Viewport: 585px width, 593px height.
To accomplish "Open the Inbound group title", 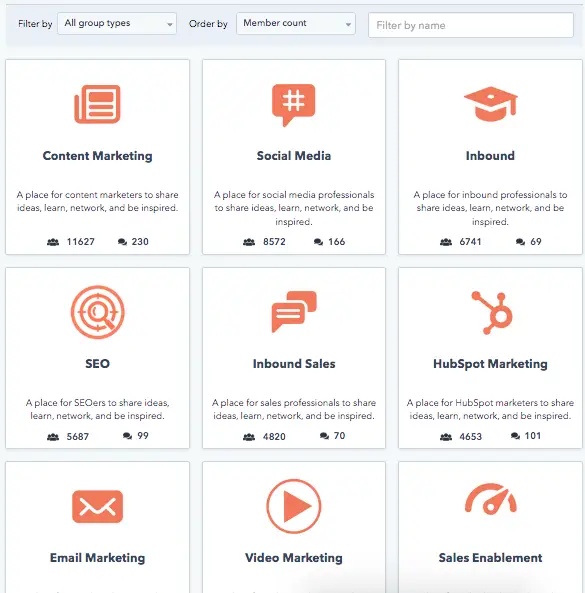I will tap(490, 156).
